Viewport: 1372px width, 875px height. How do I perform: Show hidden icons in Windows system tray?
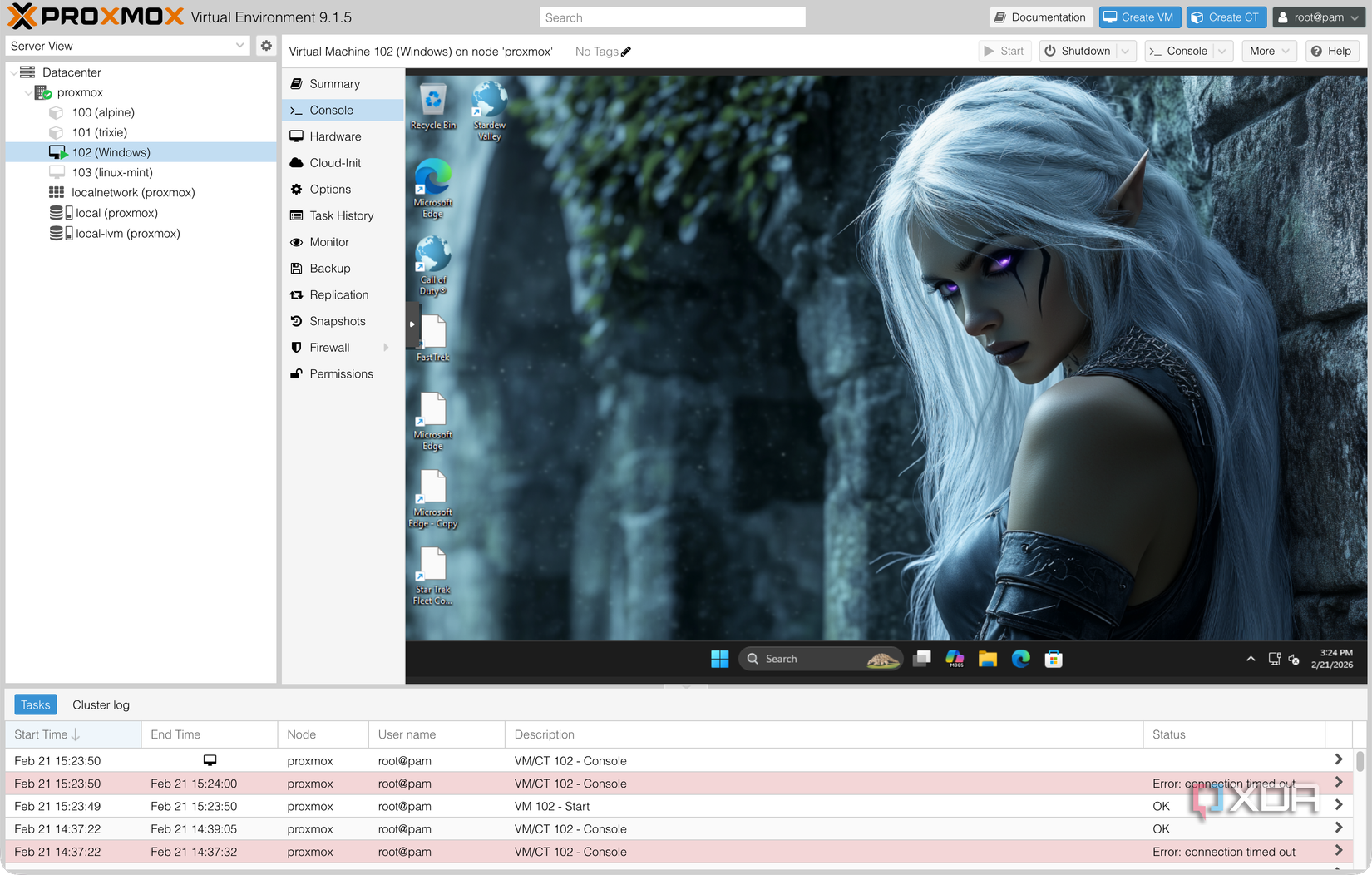pyautogui.click(x=1250, y=659)
